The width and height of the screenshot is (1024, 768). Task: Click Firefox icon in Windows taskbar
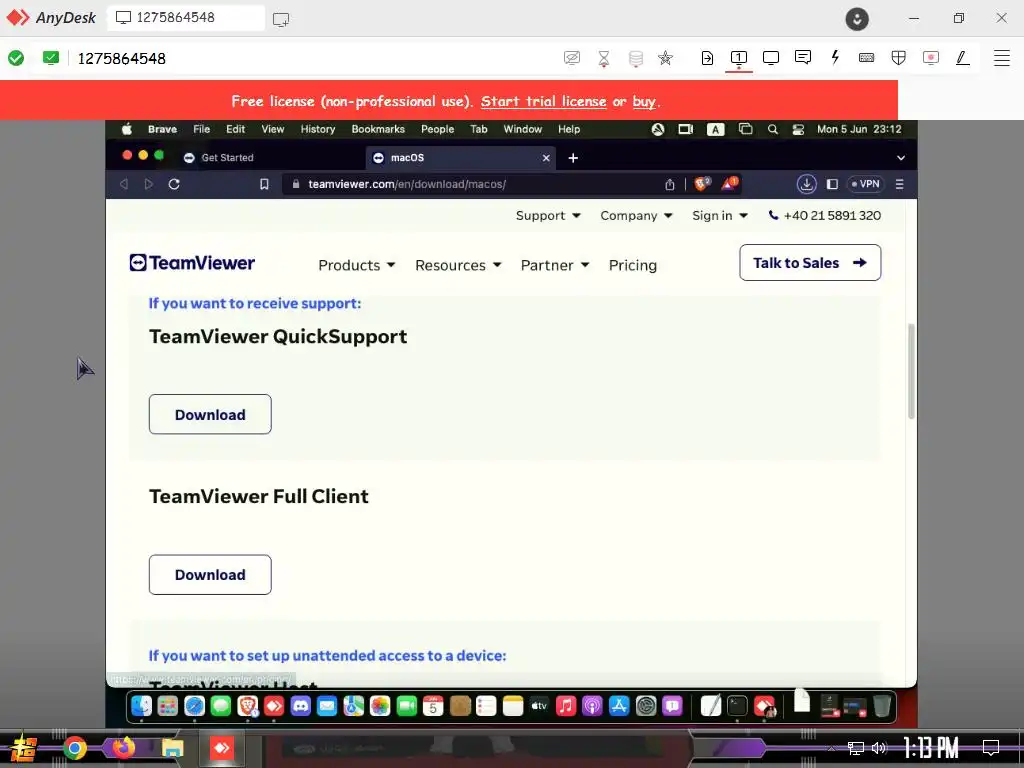[124, 748]
